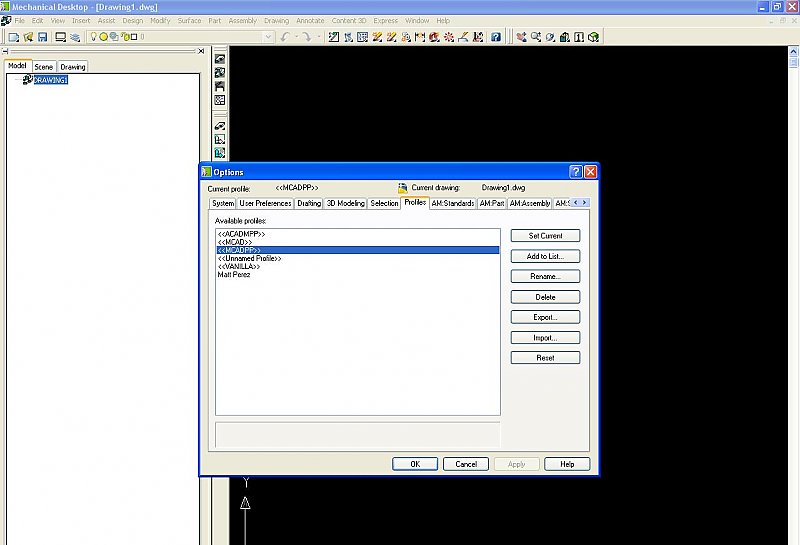
Task: Click the Options dialog help question button
Action: point(576,172)
